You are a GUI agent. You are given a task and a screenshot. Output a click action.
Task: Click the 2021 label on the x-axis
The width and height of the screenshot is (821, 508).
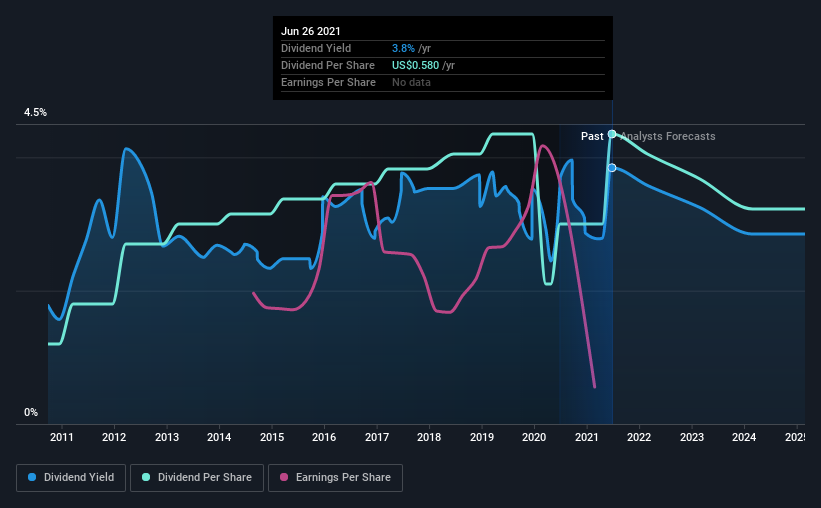[x=586, y=437]
